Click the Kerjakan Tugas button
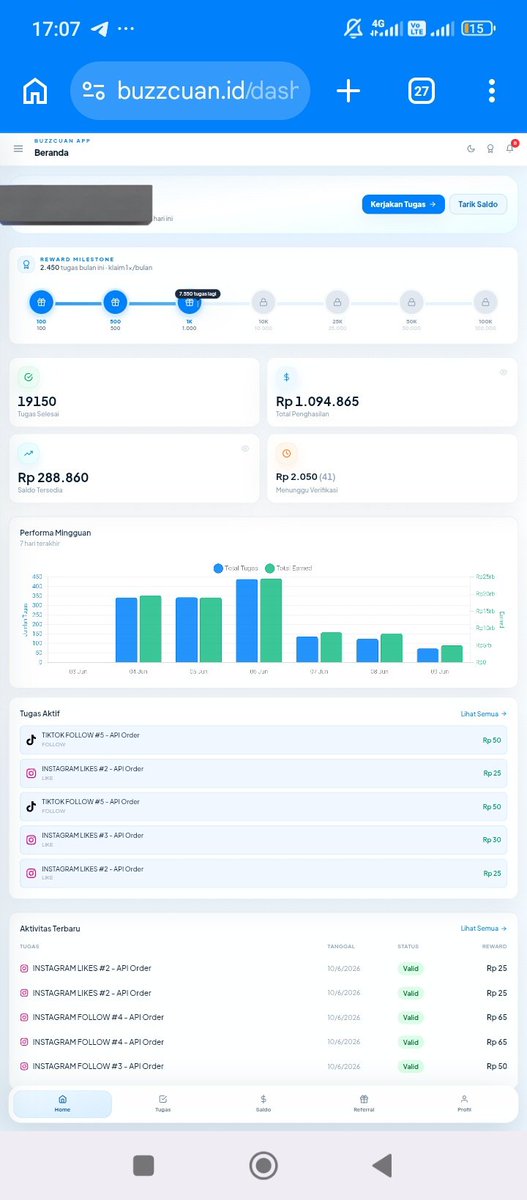Viewport: 527px width, 1200px height. coord(403,204)
